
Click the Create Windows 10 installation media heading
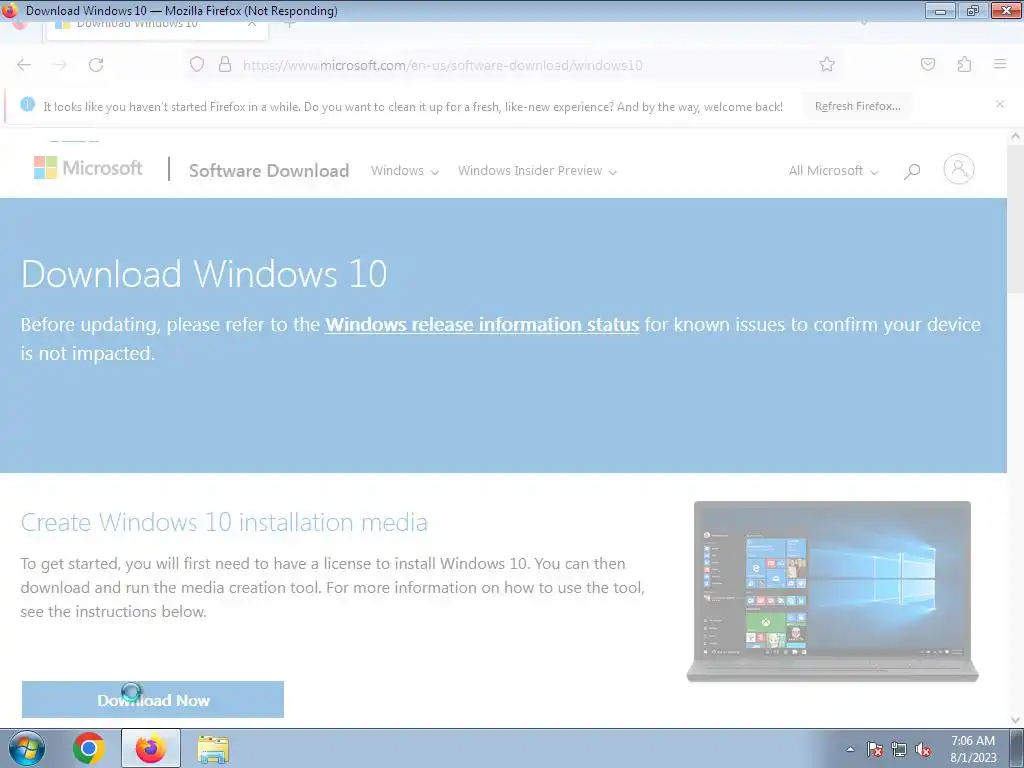[x=224, y=522]
